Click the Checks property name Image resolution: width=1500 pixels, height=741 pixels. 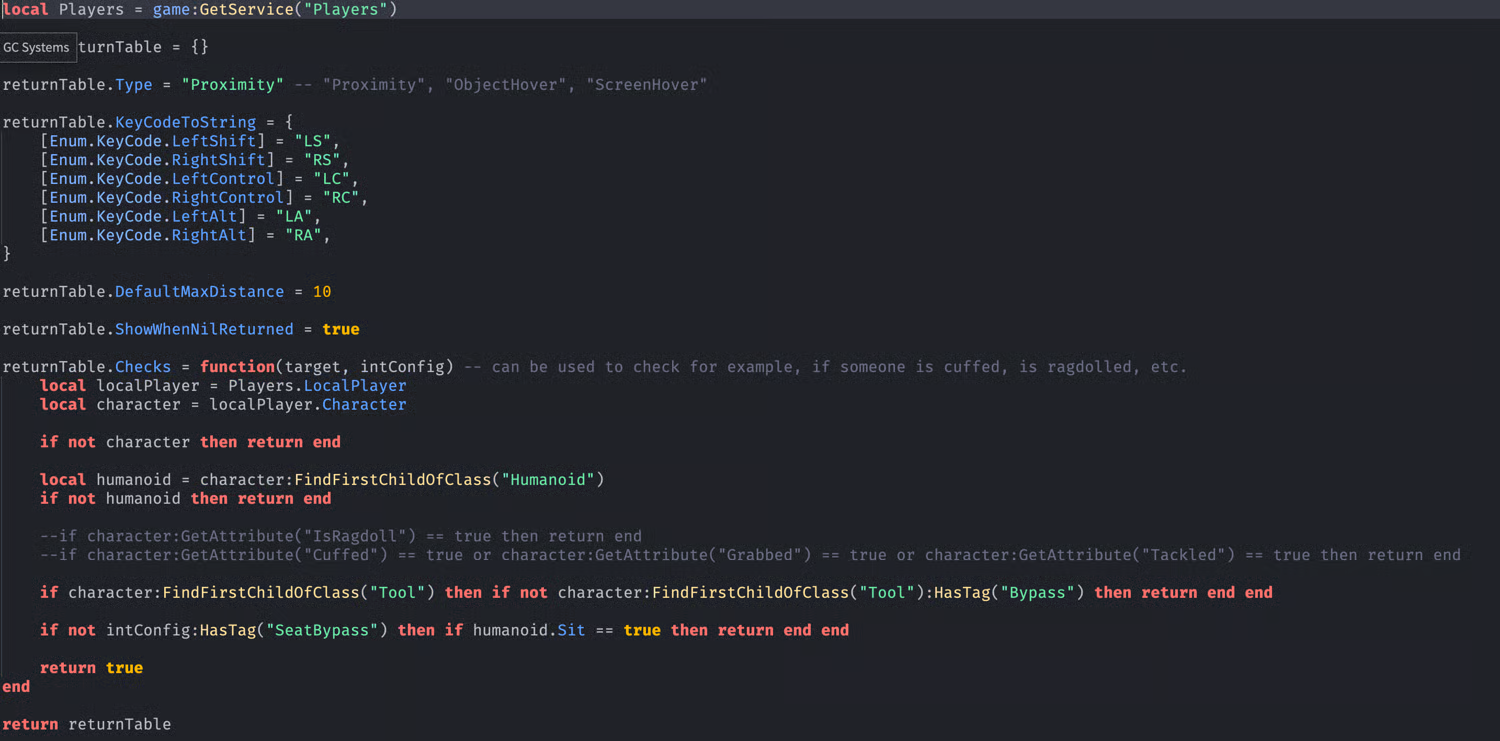143,367
